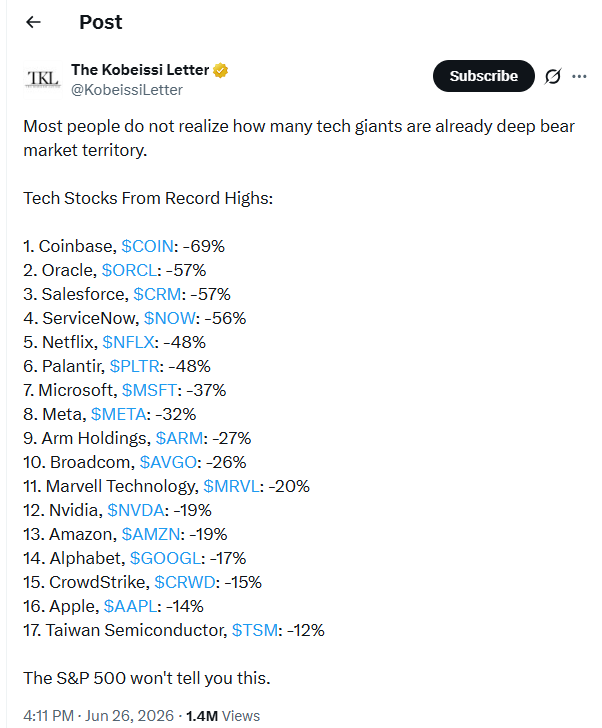Open the @KobeissiLetter handle link
Screen dimensions: 602x728
pyautogui.click(x=127, y=90)
